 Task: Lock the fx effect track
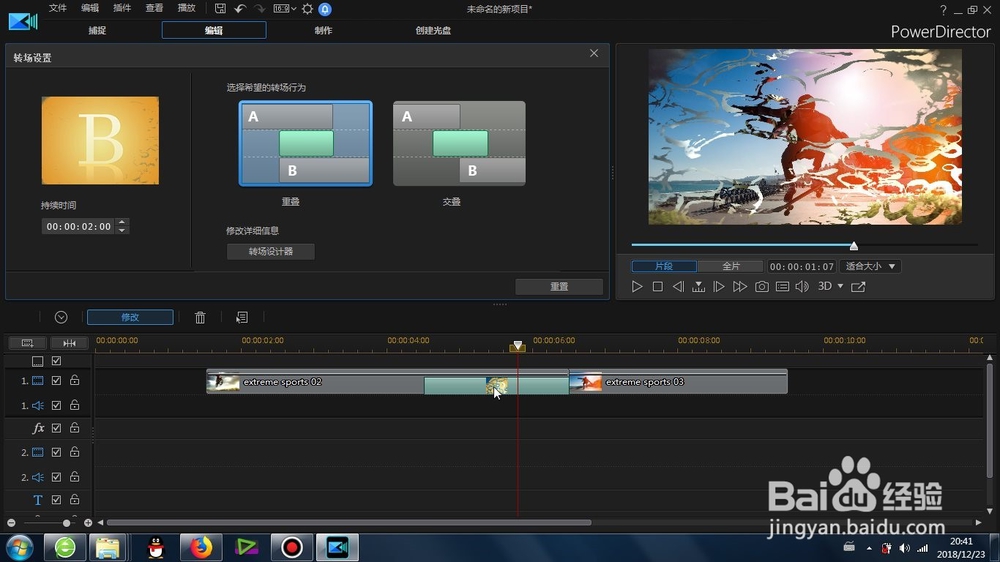75,428
